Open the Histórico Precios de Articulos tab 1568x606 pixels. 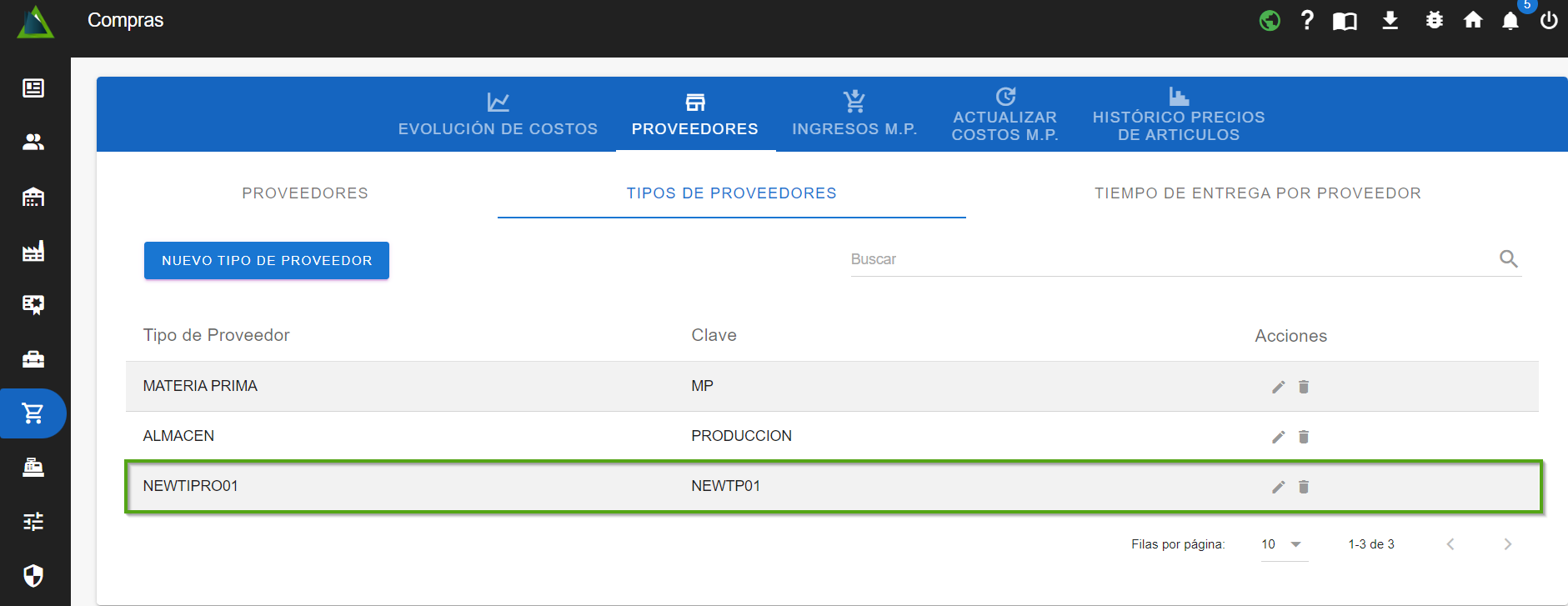tap(1178, 115)
